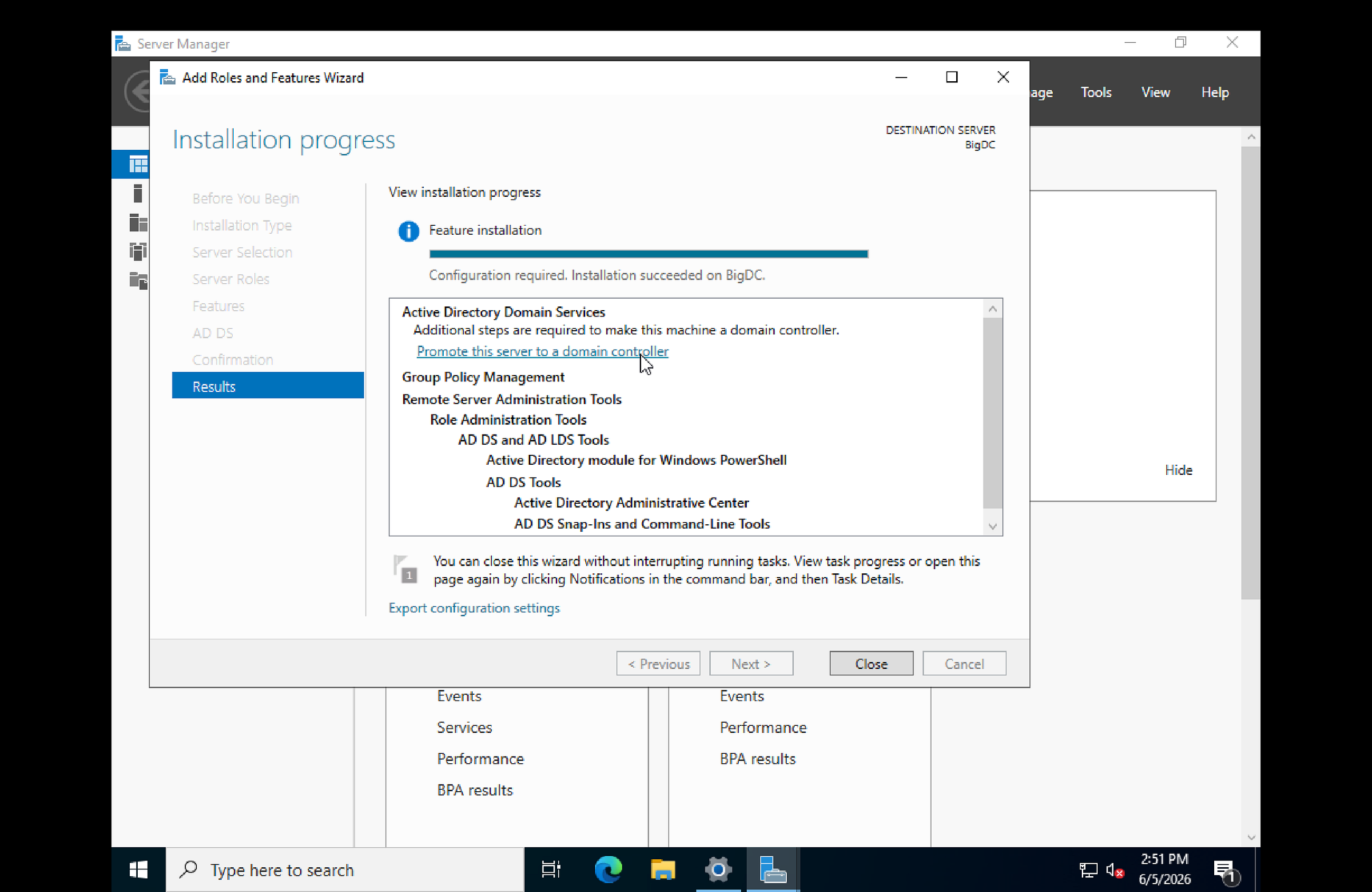The image size is (1372, 892).
Task: Click the taskbar search magnifier icon
Action: pos(188,869)
